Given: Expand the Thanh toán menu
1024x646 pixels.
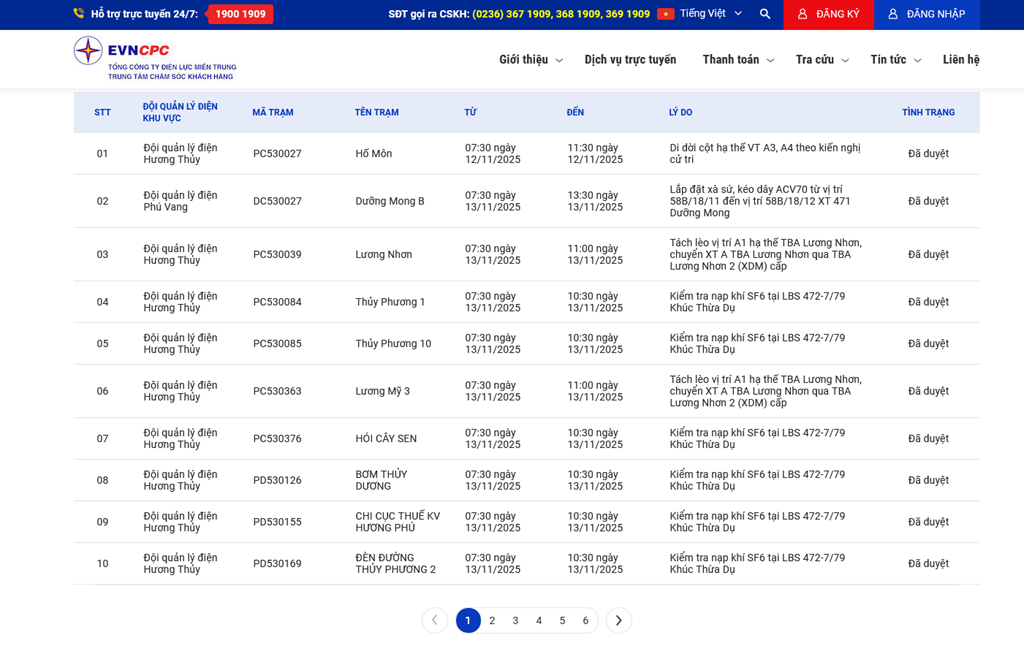Looking at the screenshot, I should [737, 60].
